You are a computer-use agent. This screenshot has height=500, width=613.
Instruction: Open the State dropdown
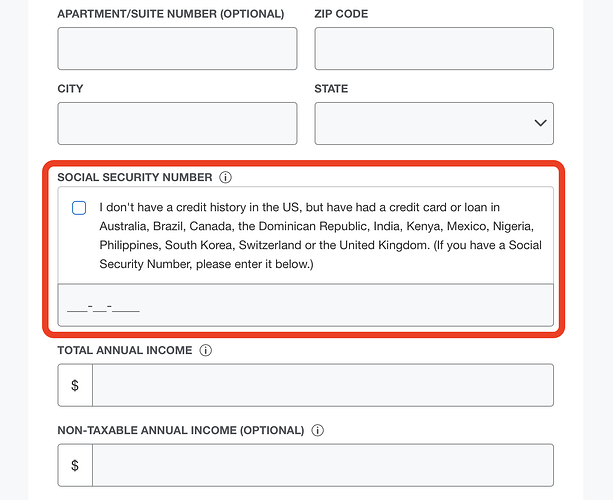tap(434, 123)
